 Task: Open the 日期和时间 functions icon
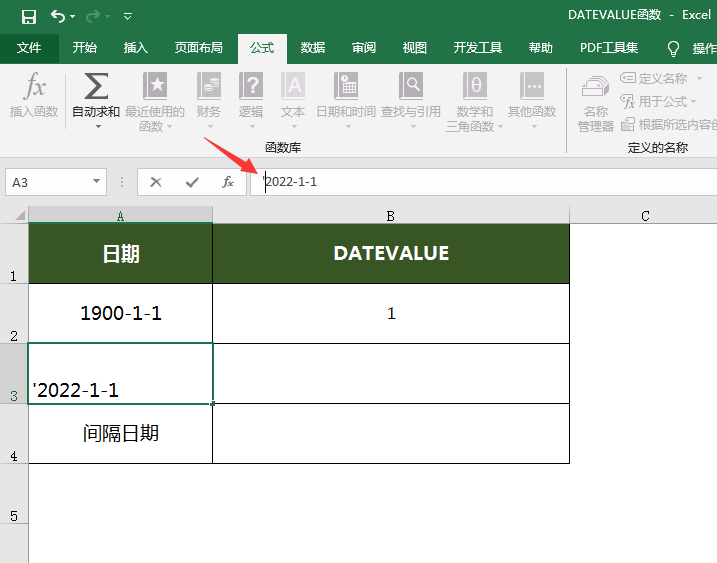pos(346,86)
